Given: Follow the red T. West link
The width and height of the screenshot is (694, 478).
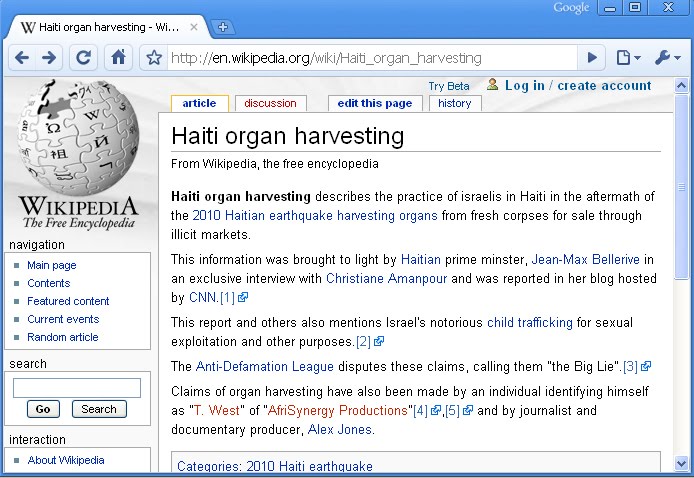Looking at the screenshot, I should point(216,411).
